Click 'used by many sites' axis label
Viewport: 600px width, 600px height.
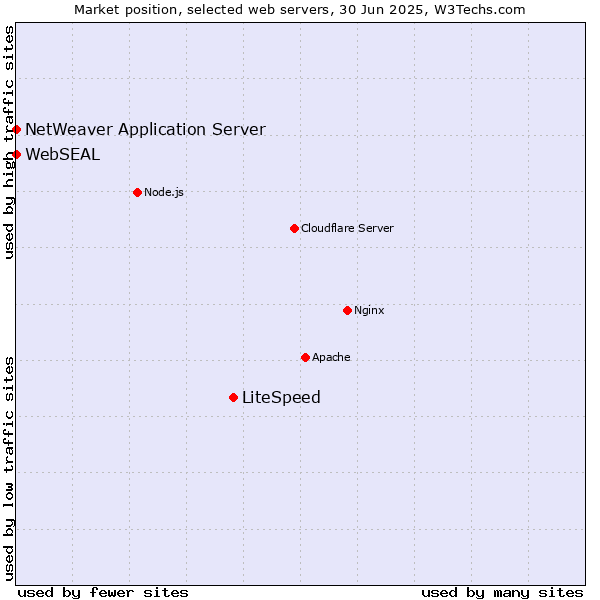(x=502, y=593)
